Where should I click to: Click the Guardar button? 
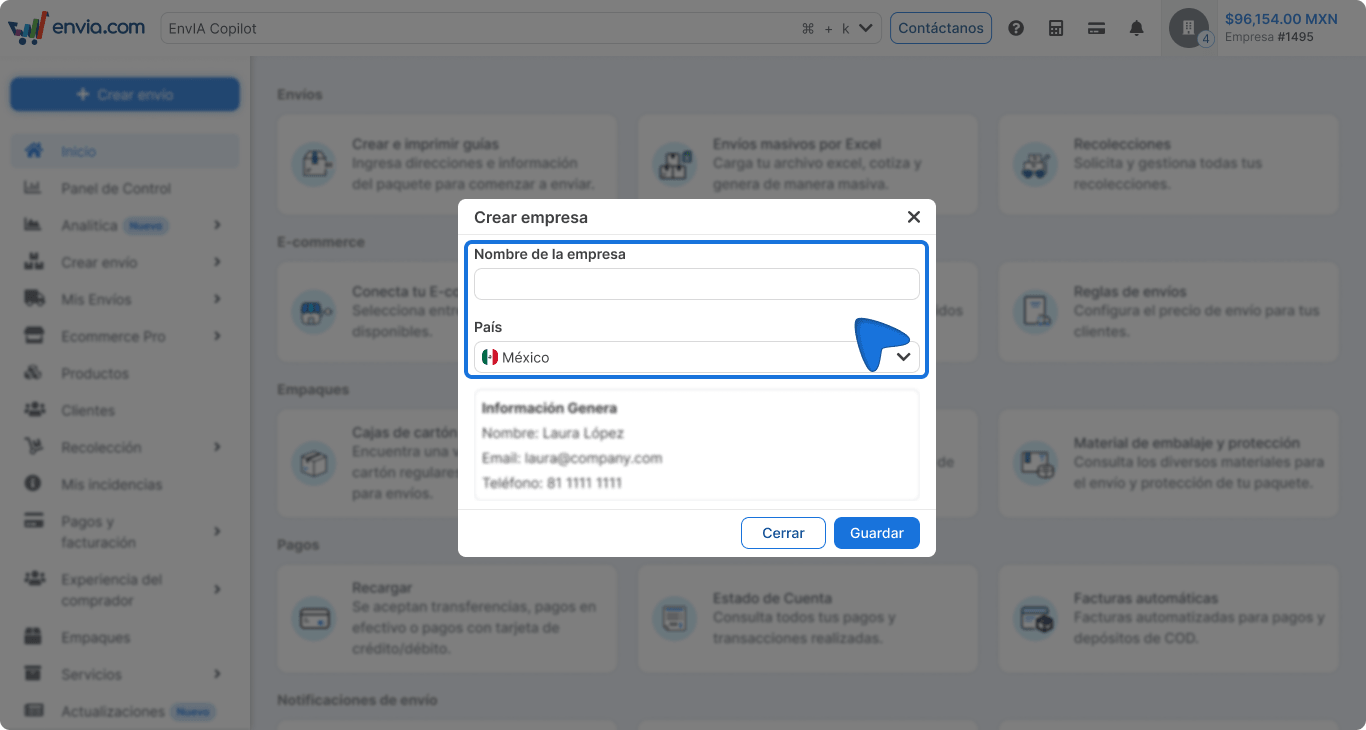(x=876, y=533)
